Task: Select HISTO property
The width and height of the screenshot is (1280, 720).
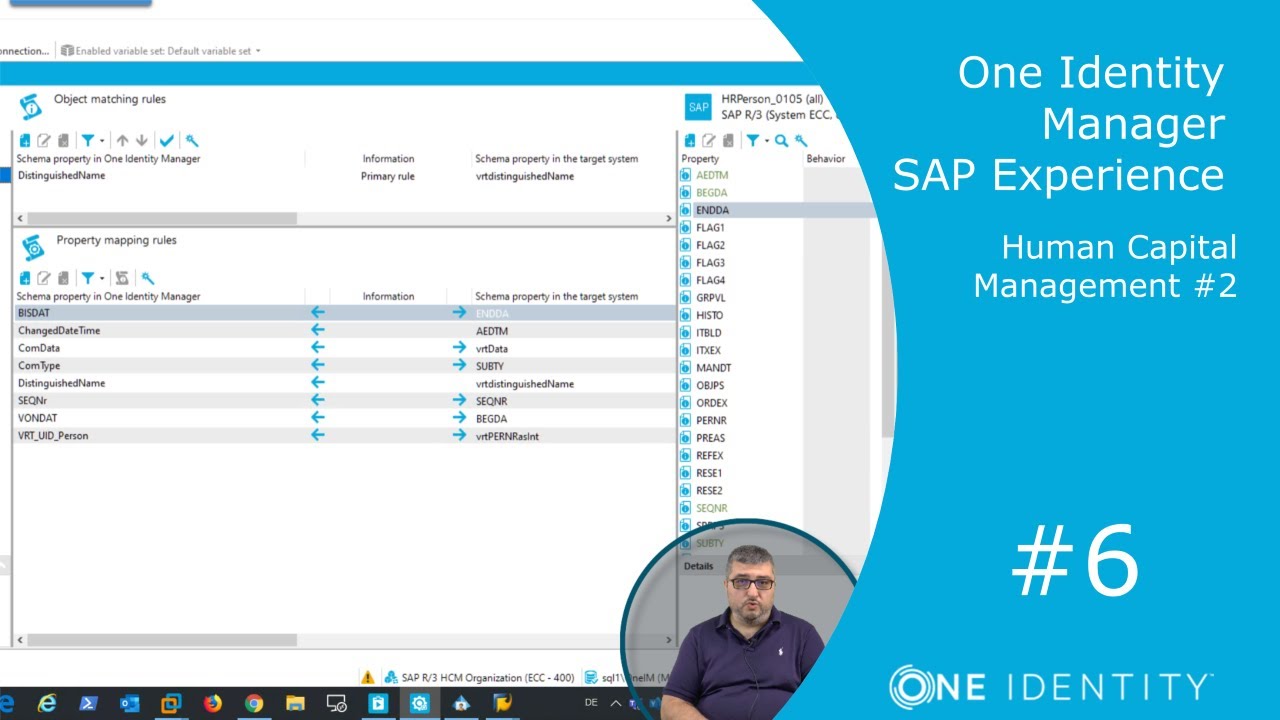Action: pos(709,315)
